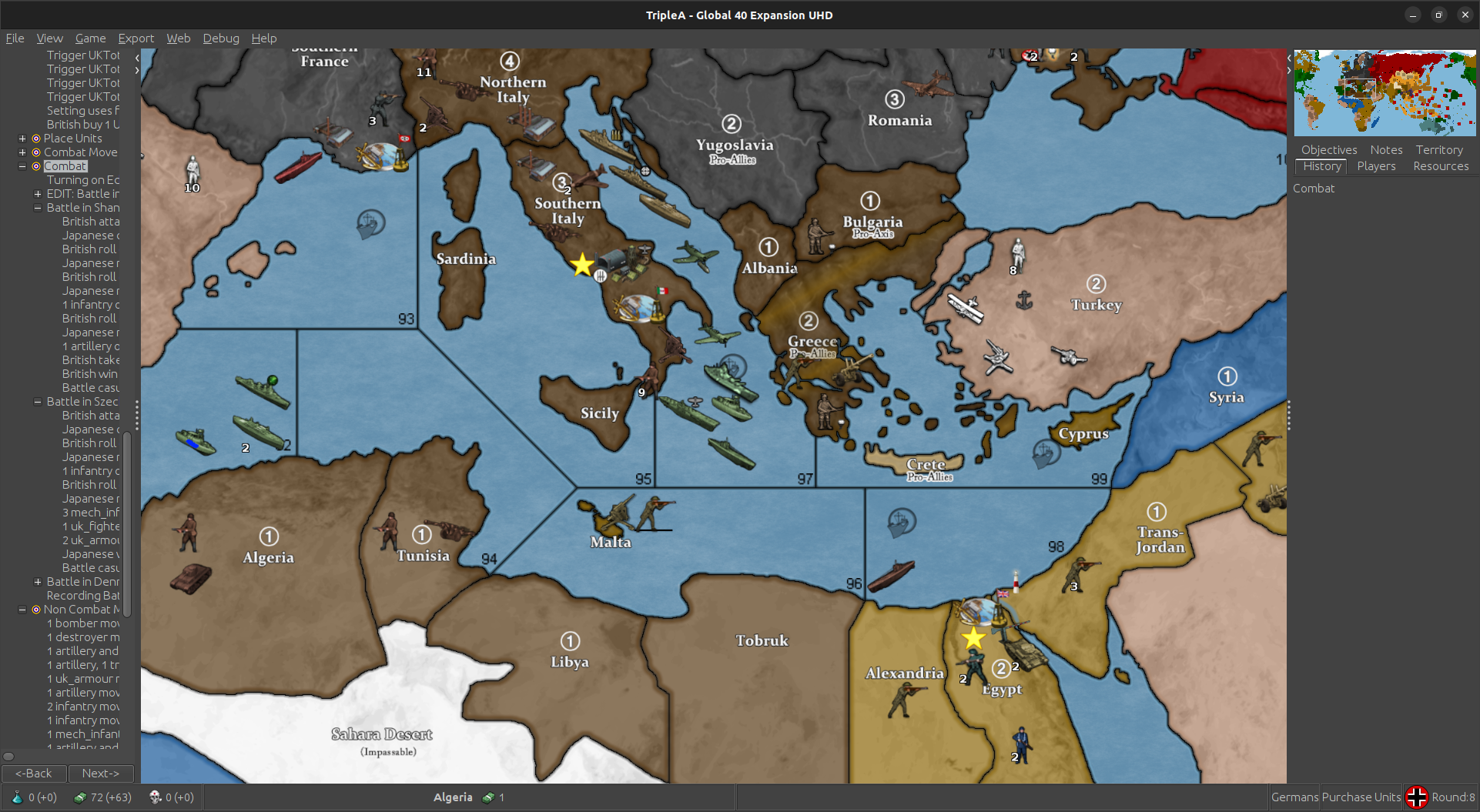Viewport: 1480px width, 812px height.
Task: Click the flask resource icon in status bar
Action: click(x=17, y=797)
